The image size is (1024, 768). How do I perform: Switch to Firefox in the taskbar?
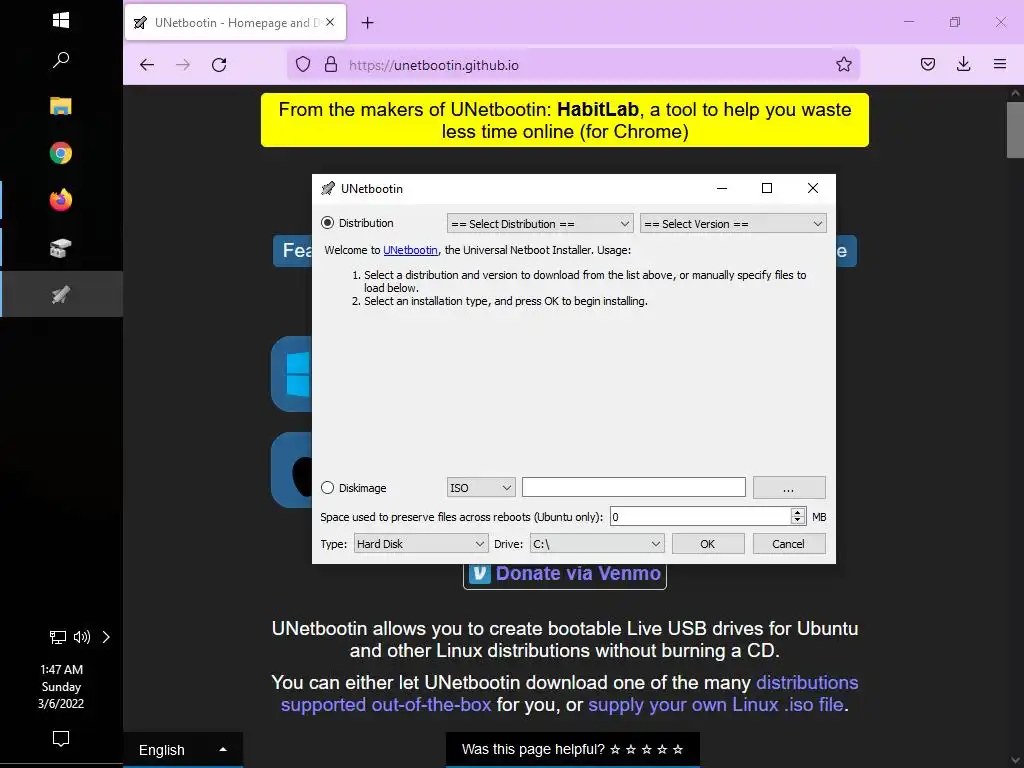[x=61, y=200]
